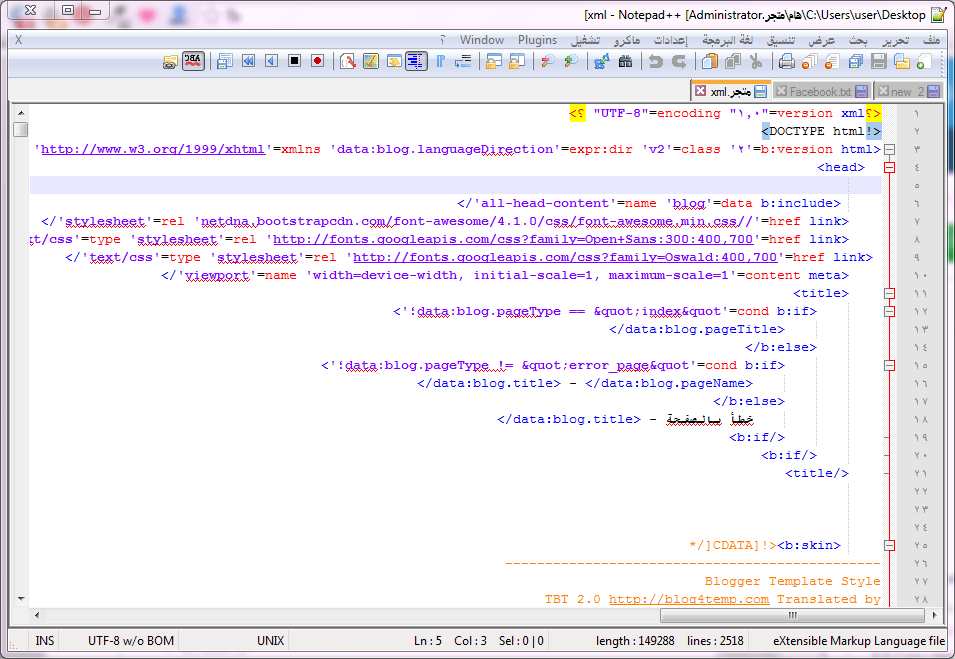
Task: Click the Zoom In magnifier icon
Action: tap(571, 61)
